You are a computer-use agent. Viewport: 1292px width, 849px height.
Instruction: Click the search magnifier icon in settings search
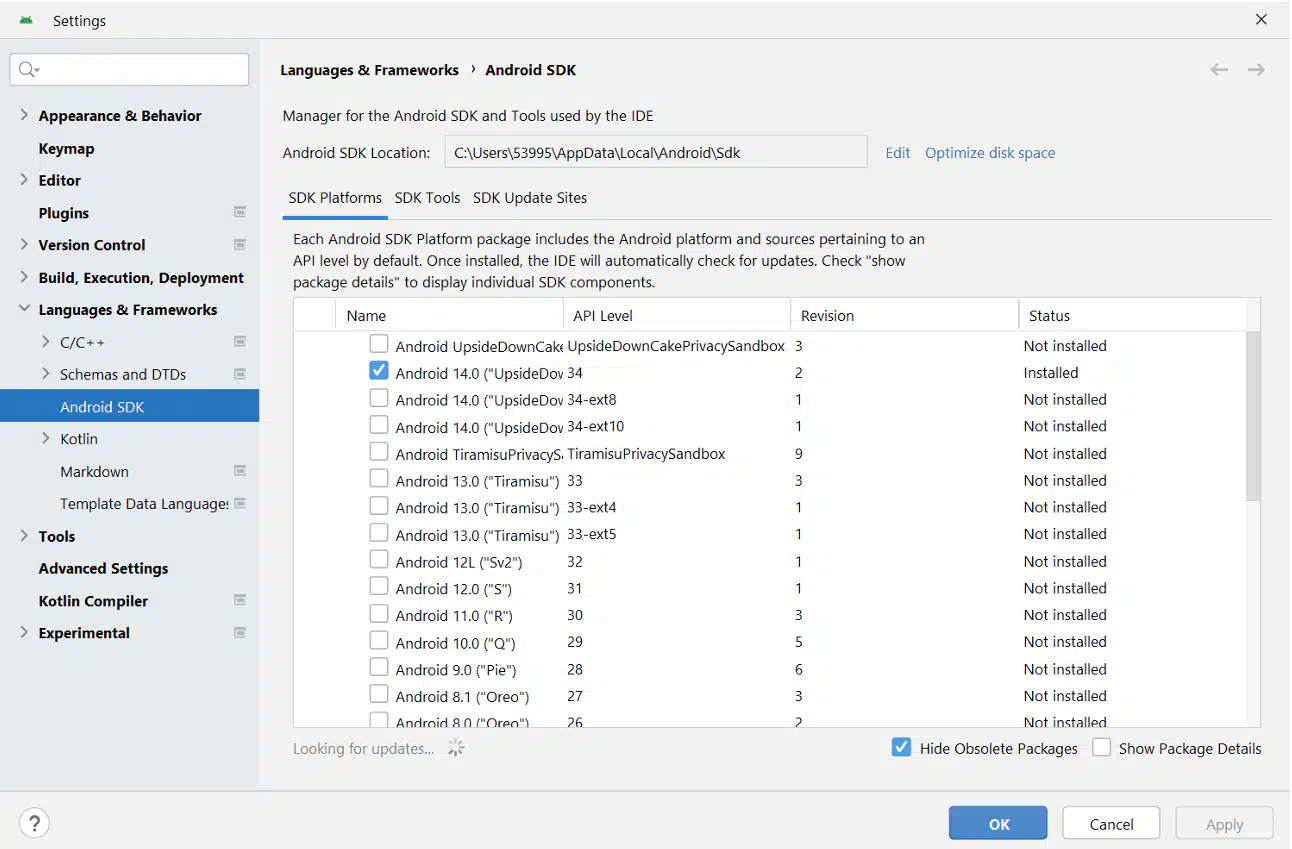[x=27, y=69]
